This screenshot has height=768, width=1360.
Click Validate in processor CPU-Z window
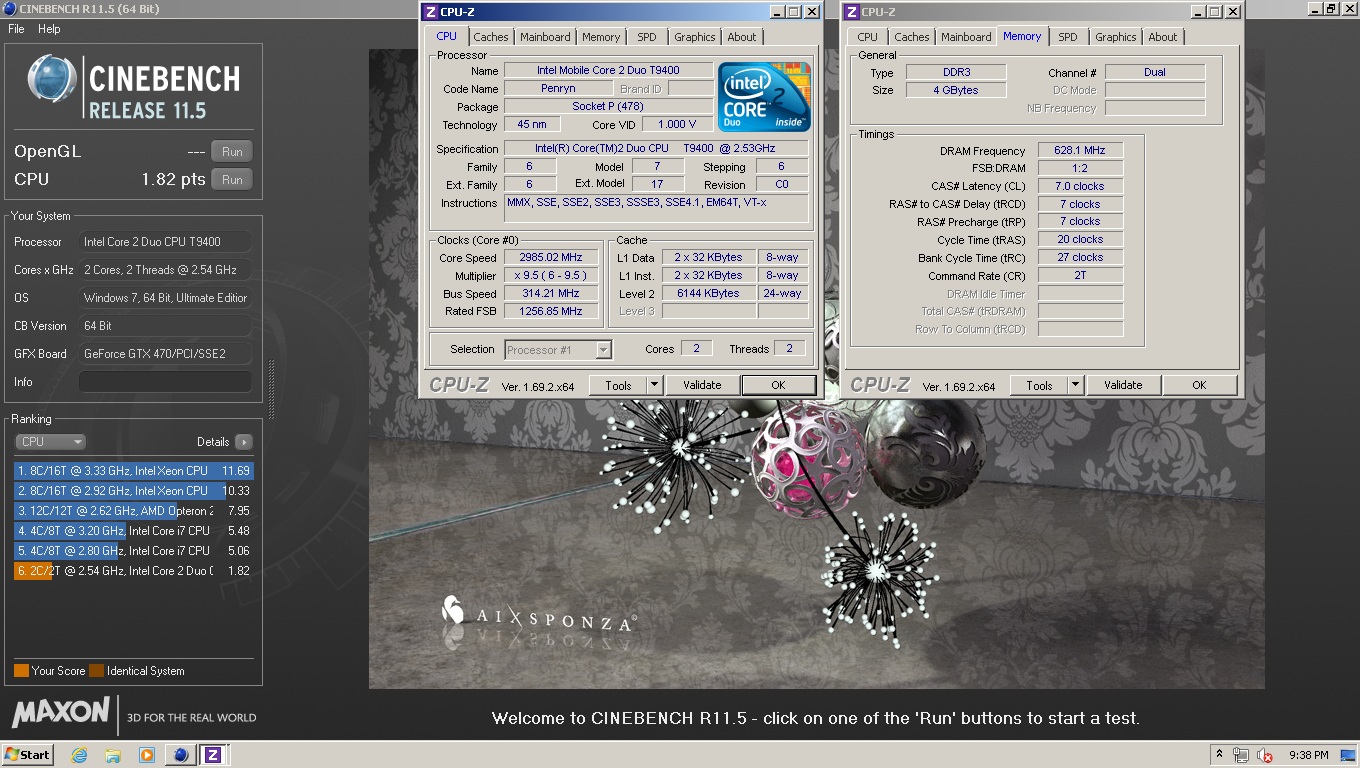click(x=702, y=385)
